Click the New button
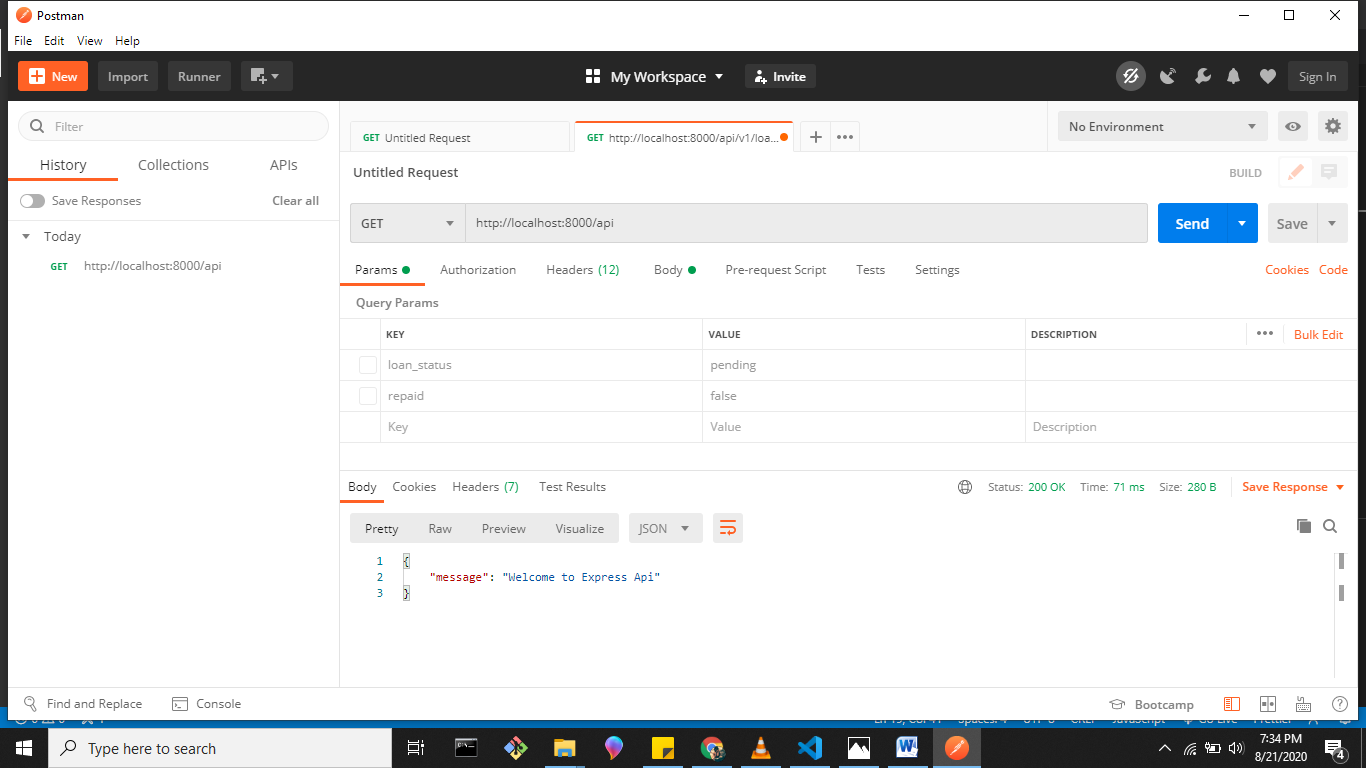Screen dimensions: 1366x768 (x=53, y=76)
